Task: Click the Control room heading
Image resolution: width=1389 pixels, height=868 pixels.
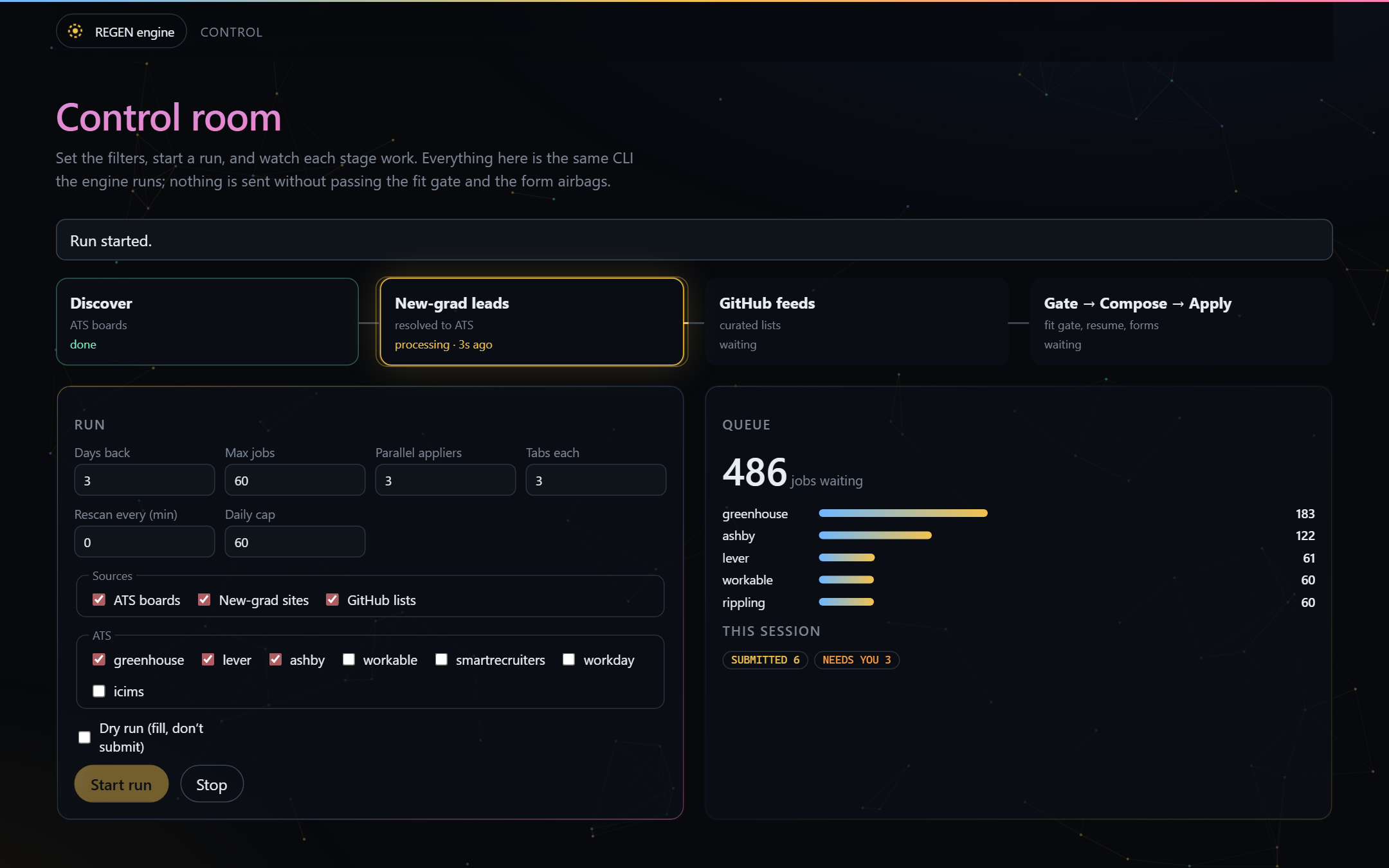Action: point(168,118)
